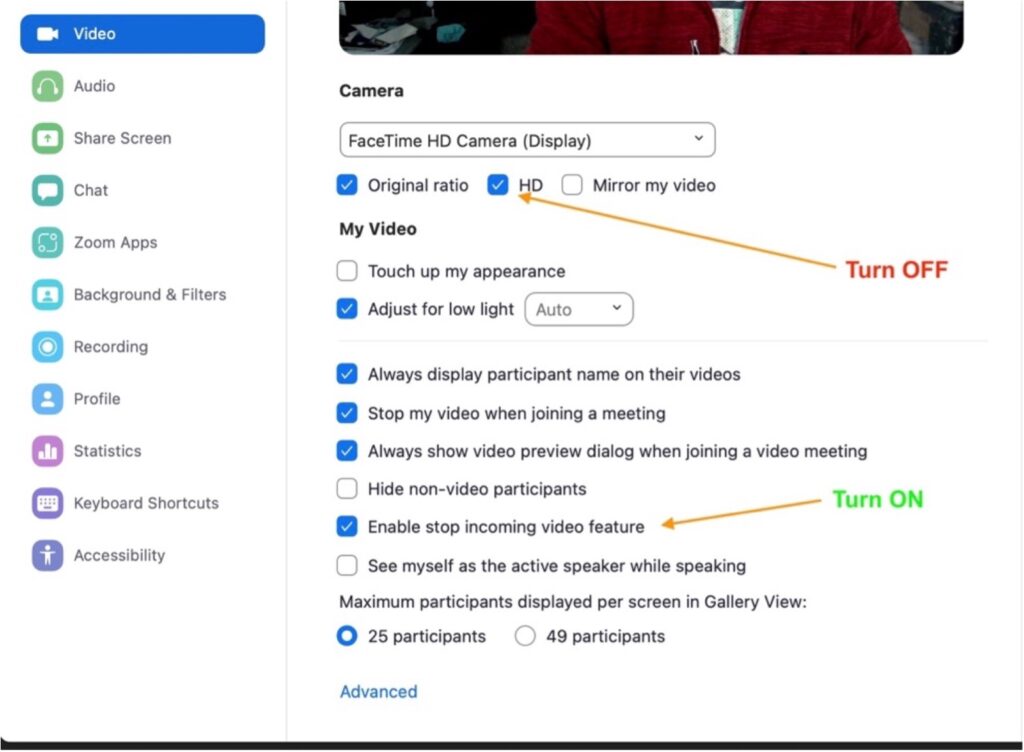Check See myself as active speaker
Screen dimensions: 1024x752
(x=347, y=565)
